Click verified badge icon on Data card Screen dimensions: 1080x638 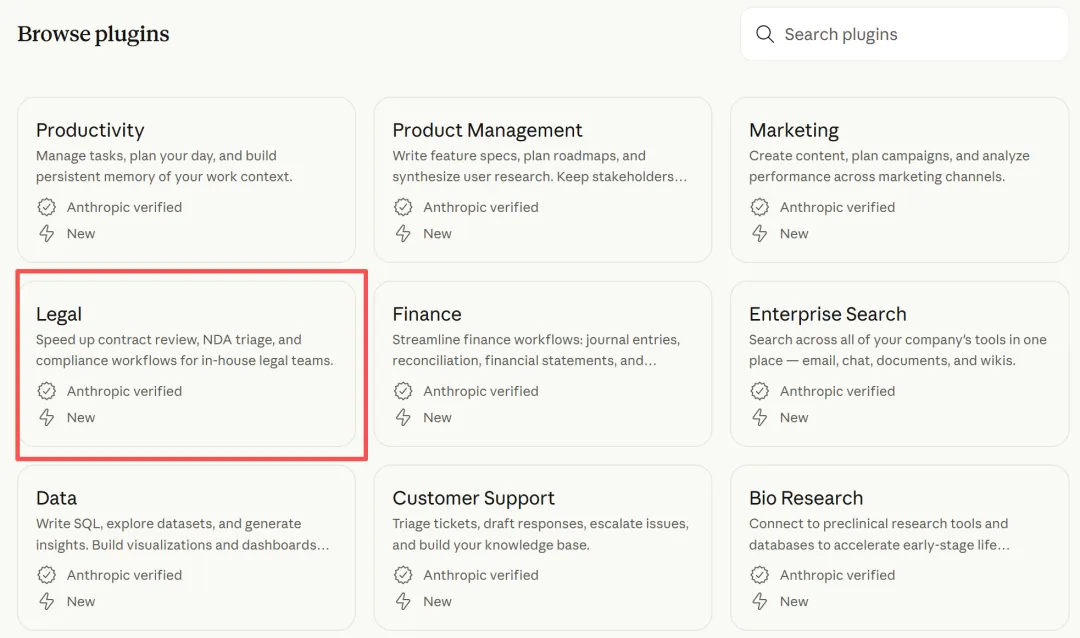46,575
